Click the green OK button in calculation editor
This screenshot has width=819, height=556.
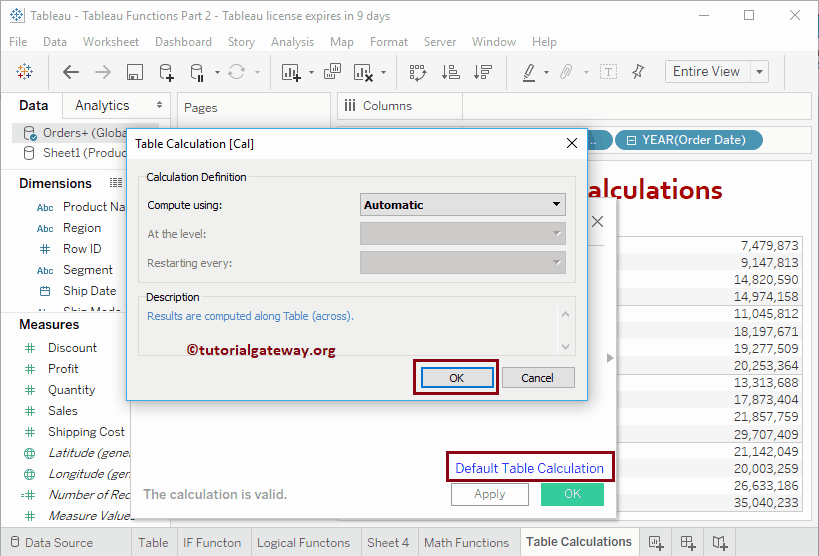tap(572, 494)
